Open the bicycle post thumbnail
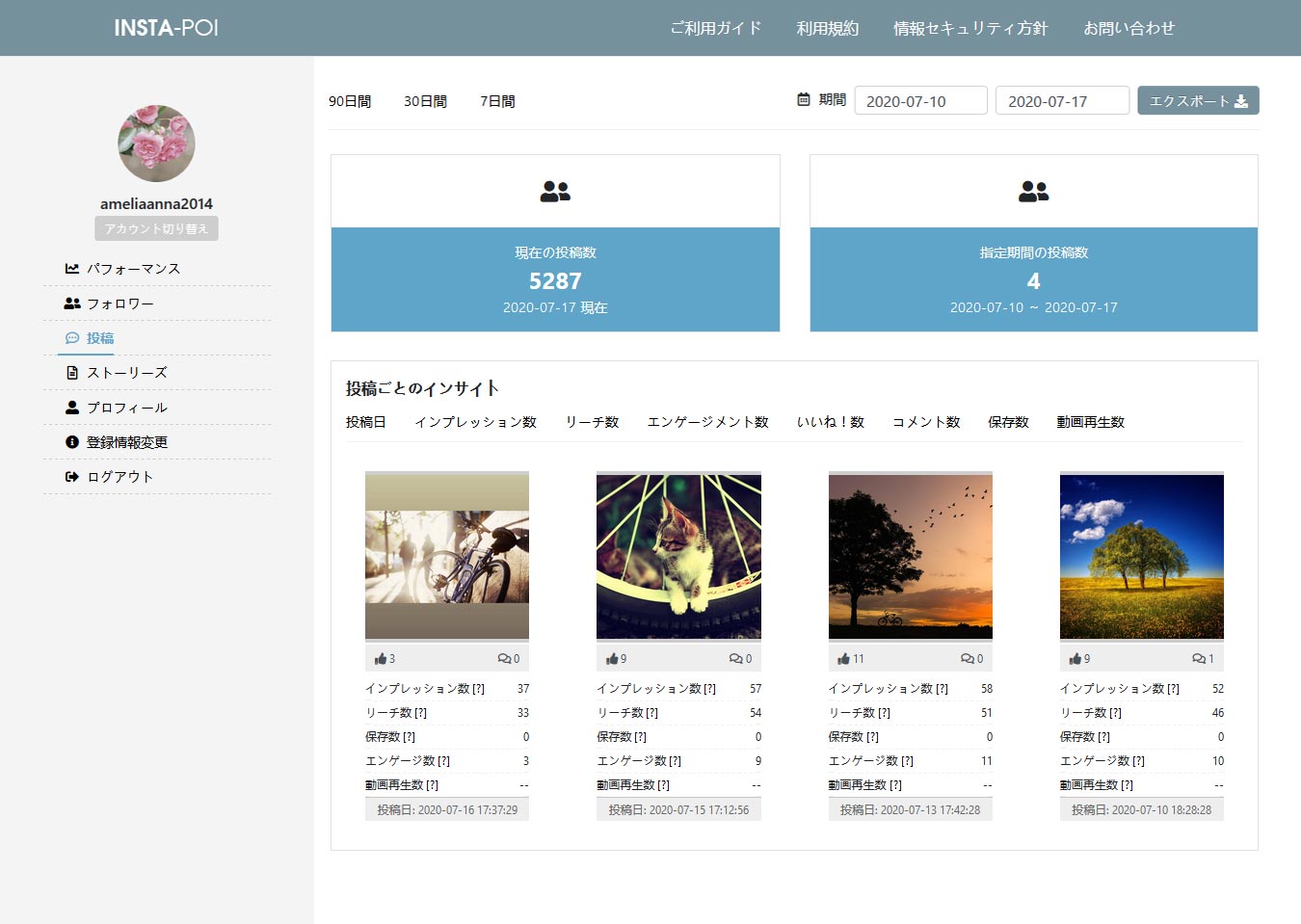This screenshot has width=1301, height=924. coord(447,556)
